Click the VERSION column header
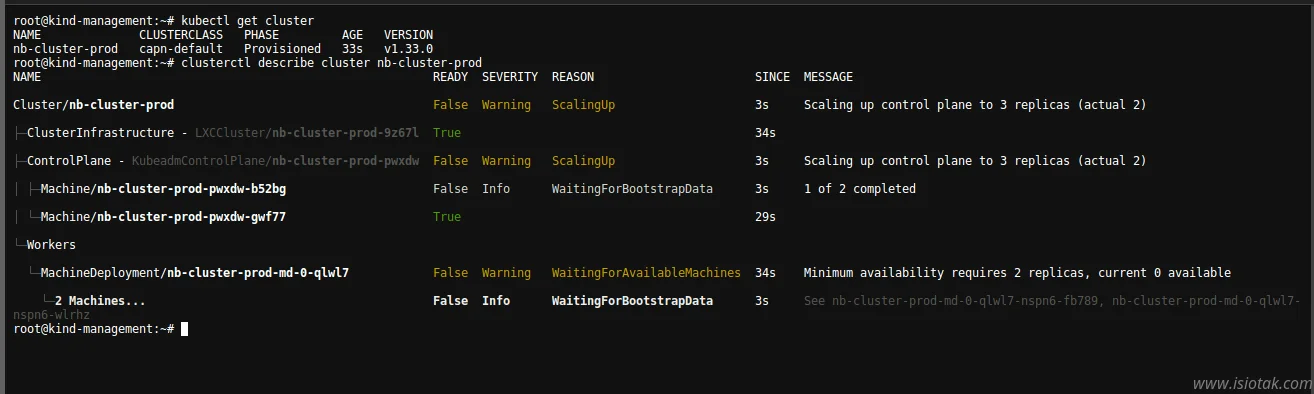This screenshot has width=1314, height=394. tap(408, 34)
